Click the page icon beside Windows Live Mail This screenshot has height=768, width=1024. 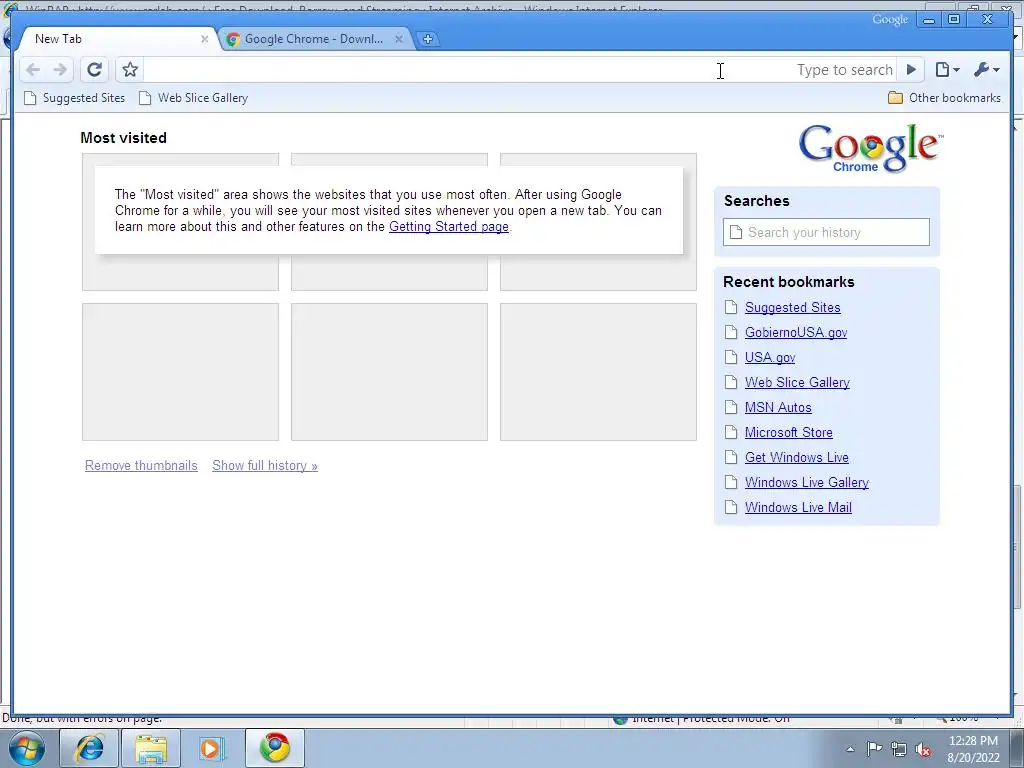[x=731, y=507]
